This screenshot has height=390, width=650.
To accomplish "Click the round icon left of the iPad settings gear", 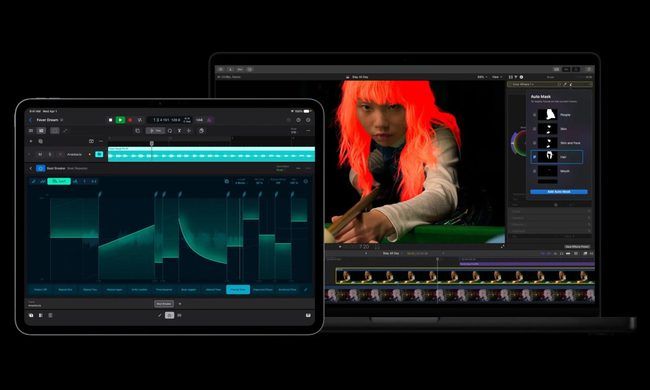I will point(298,120).
